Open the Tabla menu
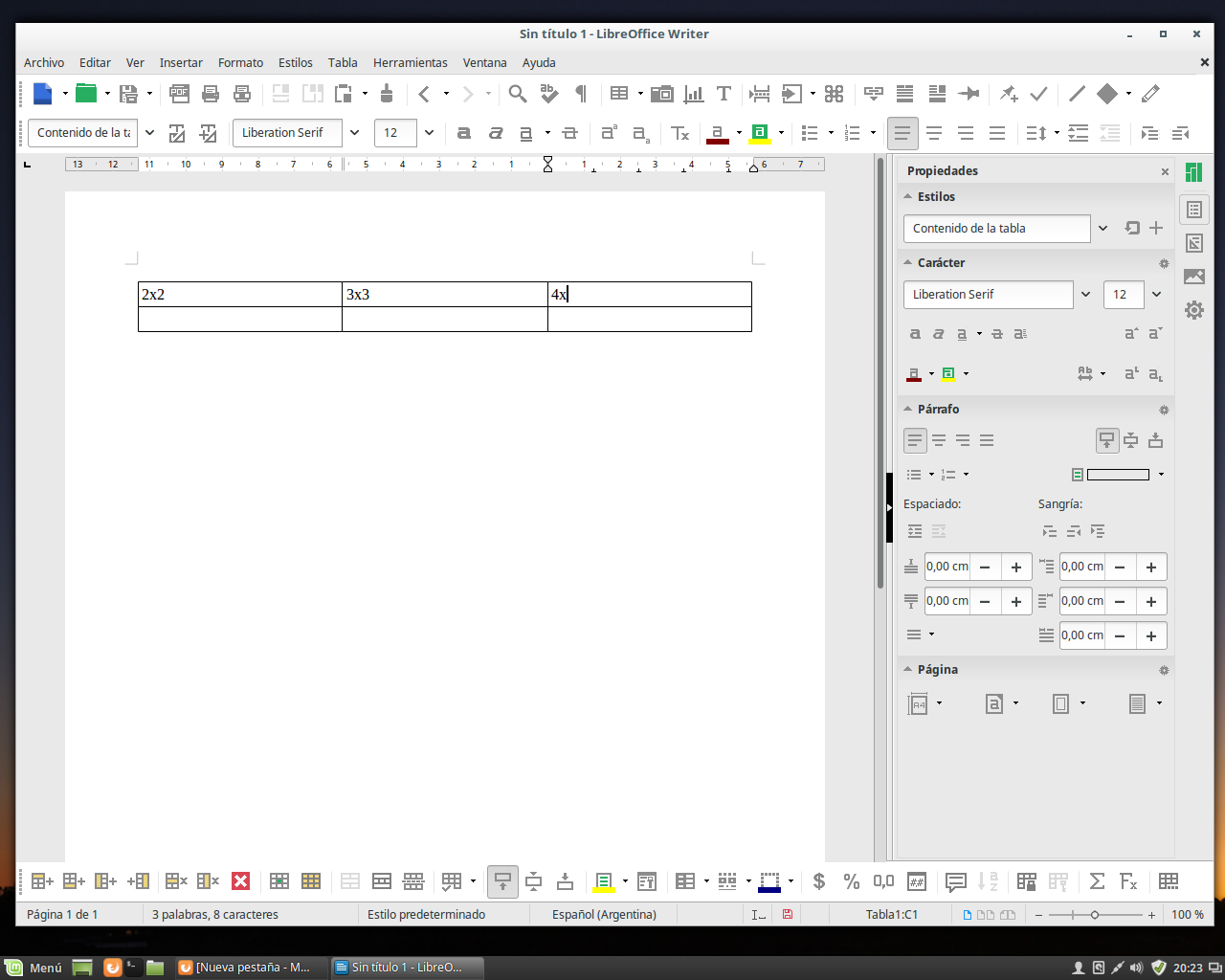 (343, 62)
